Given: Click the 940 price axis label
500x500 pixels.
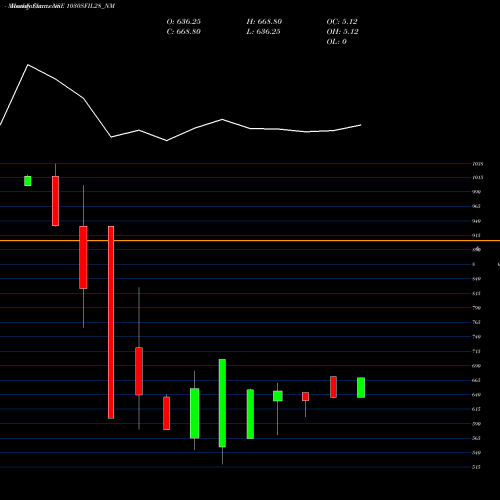Looking at the screenshot, I should click(x=477, y=221).
